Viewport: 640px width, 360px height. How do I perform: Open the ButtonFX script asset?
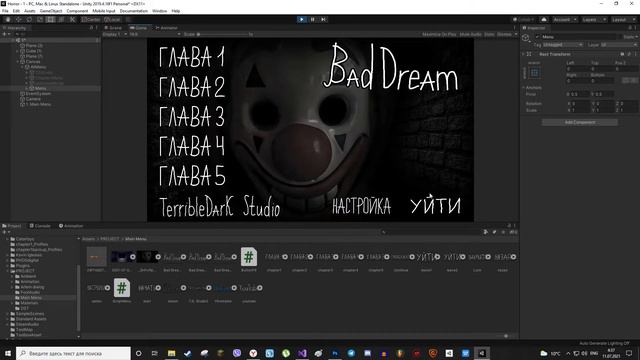pyautogui.click(x=249, y=257)
